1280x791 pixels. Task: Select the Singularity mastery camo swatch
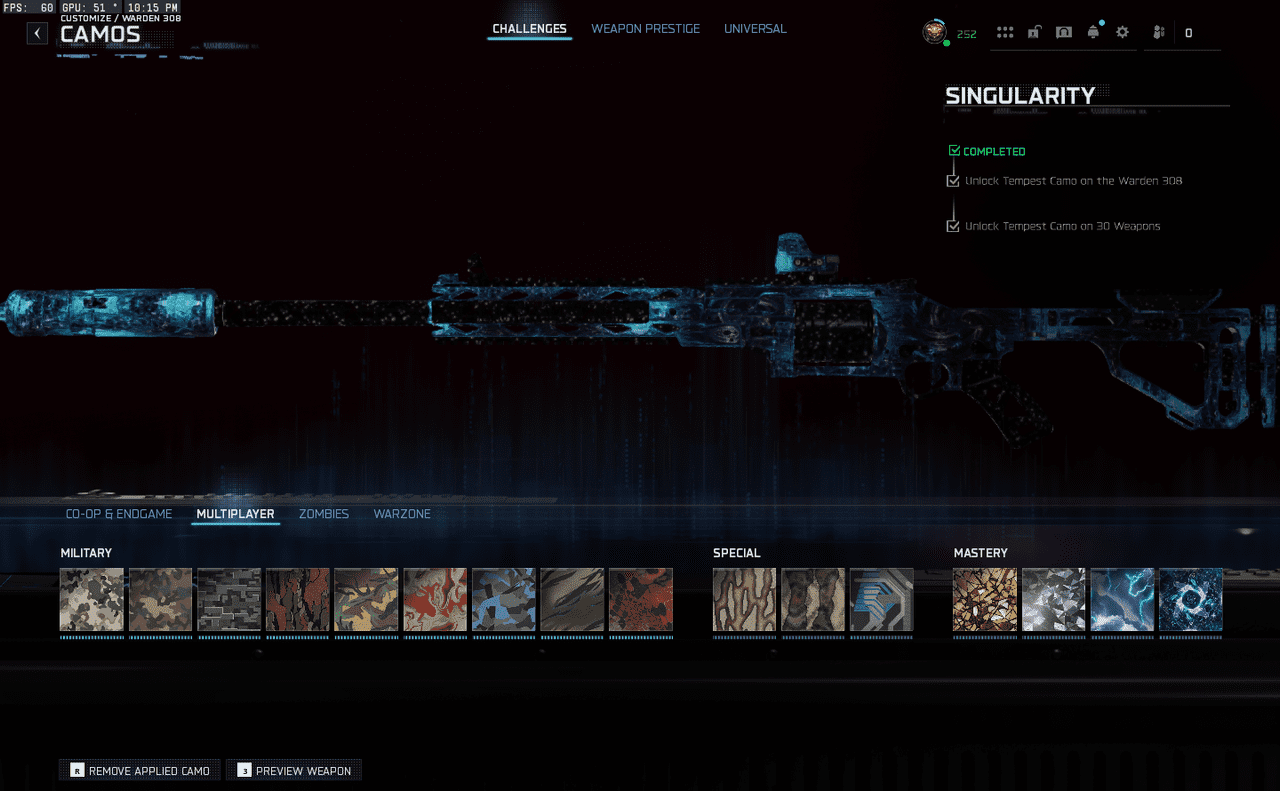point(1190,600)
